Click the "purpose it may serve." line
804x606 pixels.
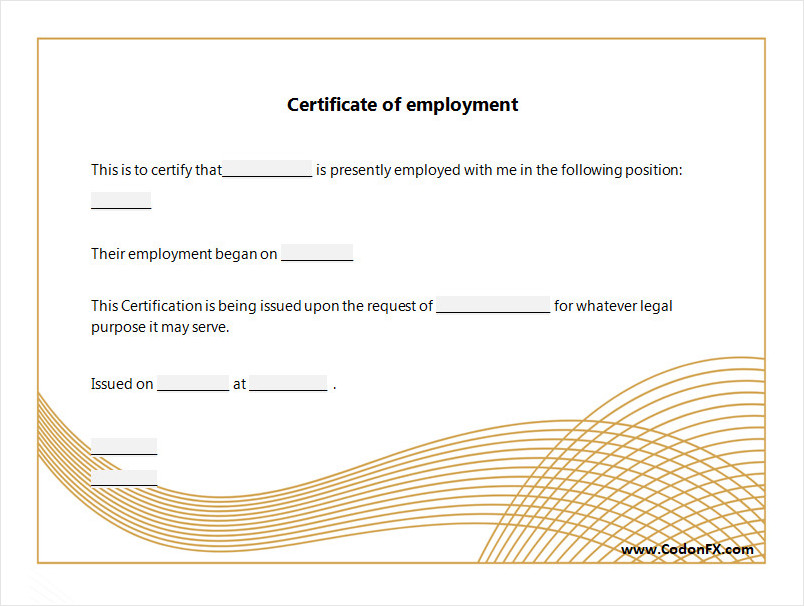tap(160, 327)
